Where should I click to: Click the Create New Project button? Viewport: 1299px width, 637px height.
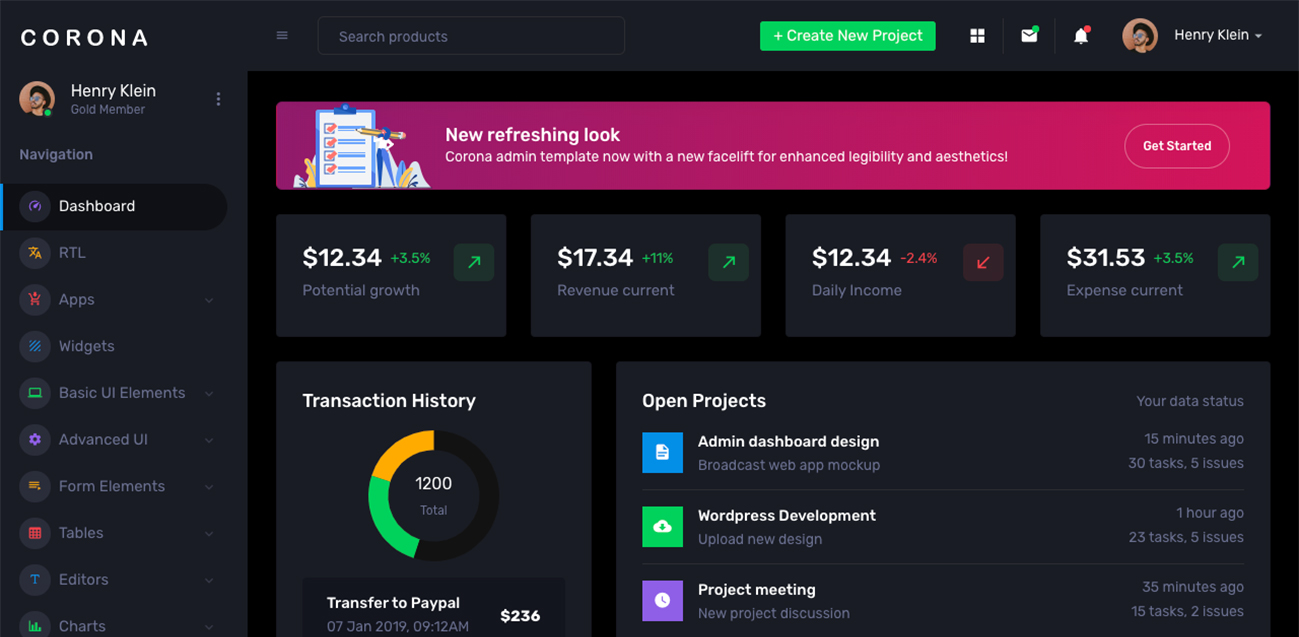[847, 36]
